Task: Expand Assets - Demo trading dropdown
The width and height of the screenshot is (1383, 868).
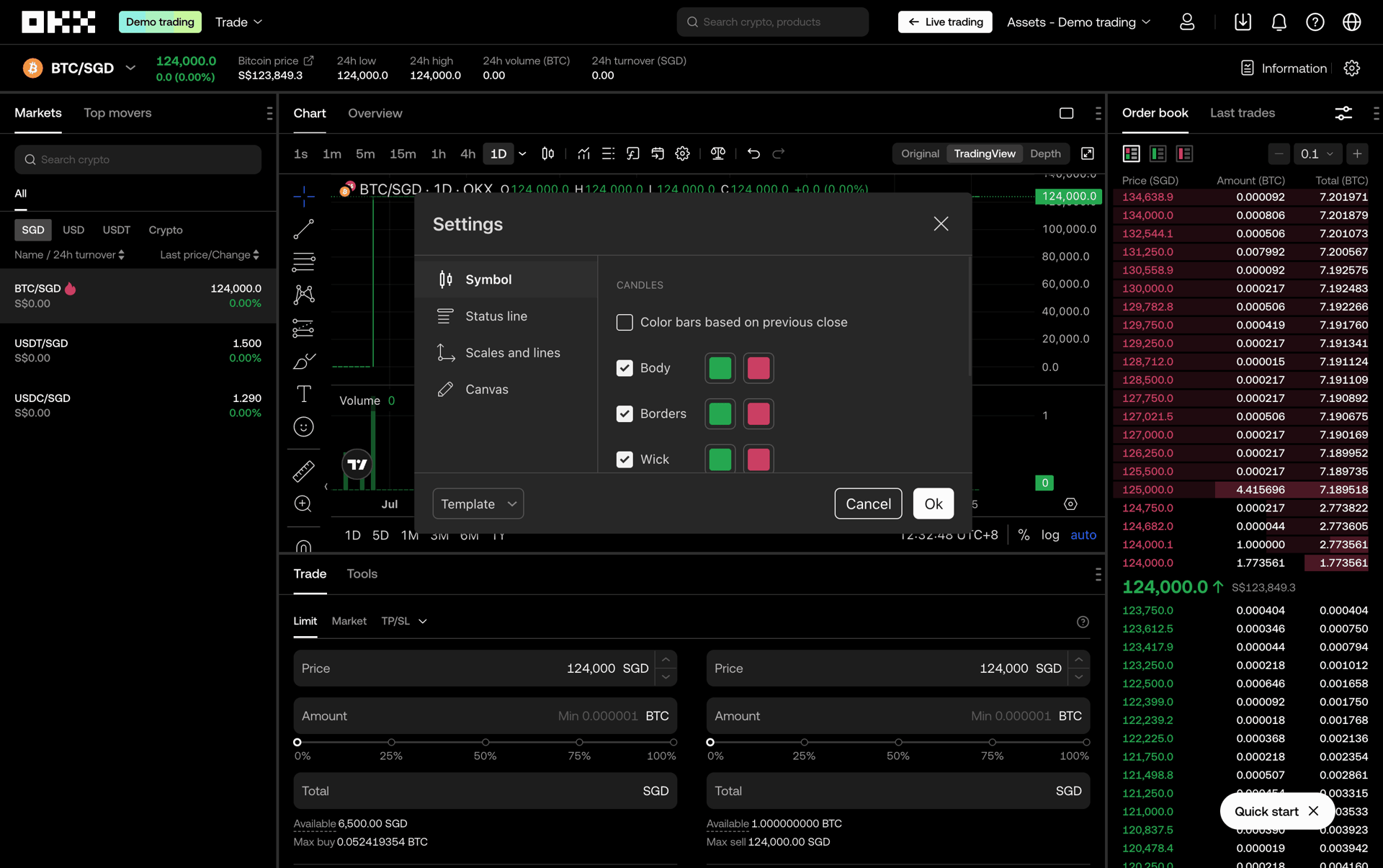Action: tap(1078, 22)
